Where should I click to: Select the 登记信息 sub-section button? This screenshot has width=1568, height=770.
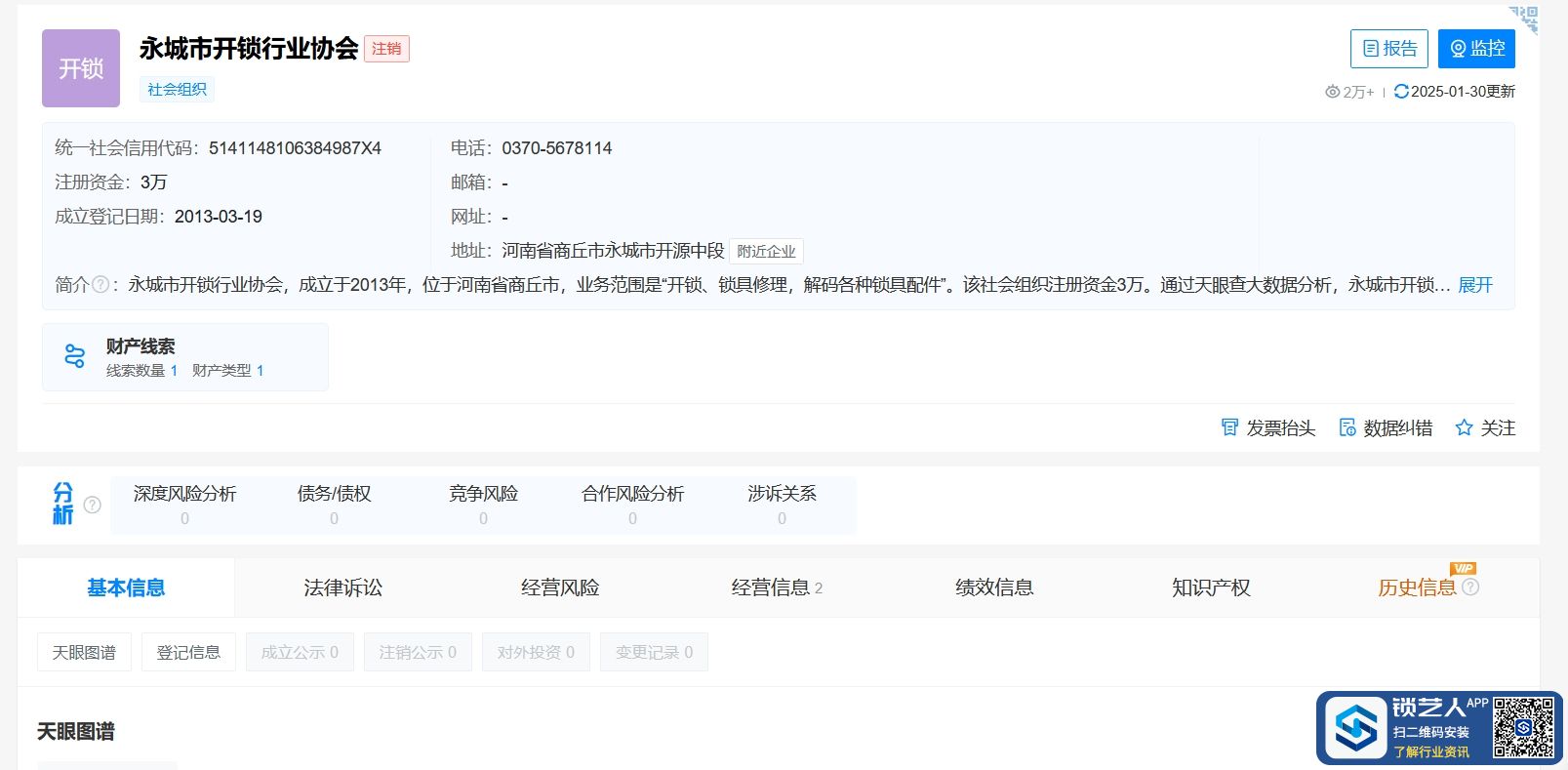tap(188, 652)
